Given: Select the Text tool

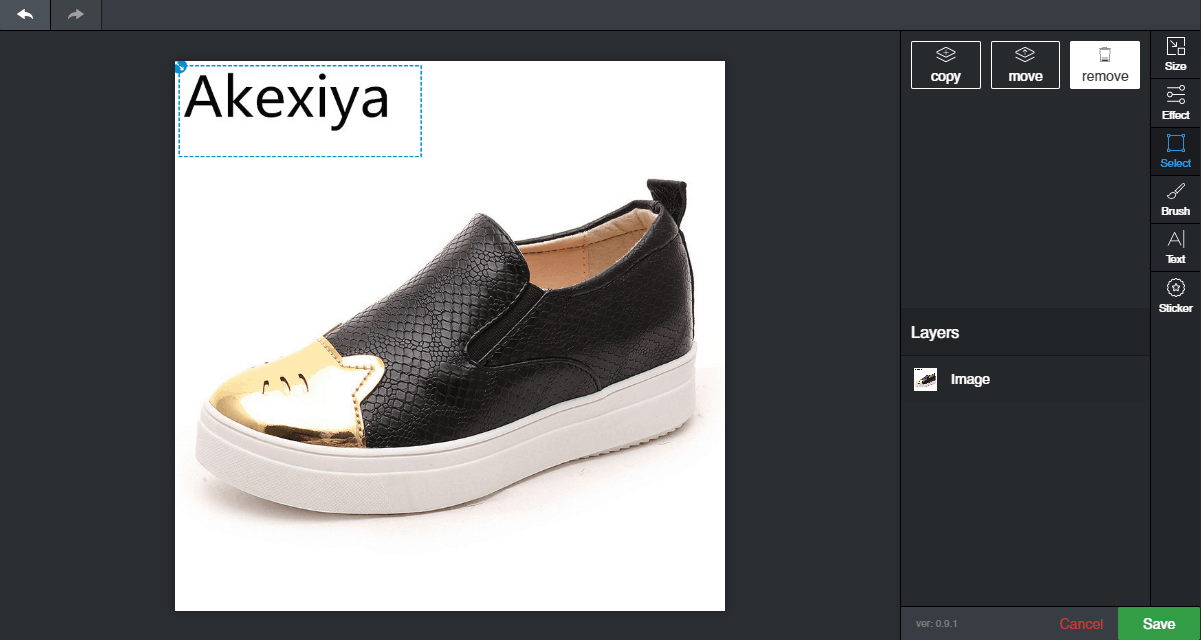Looking at the screenshot, I should point(1176,248).
